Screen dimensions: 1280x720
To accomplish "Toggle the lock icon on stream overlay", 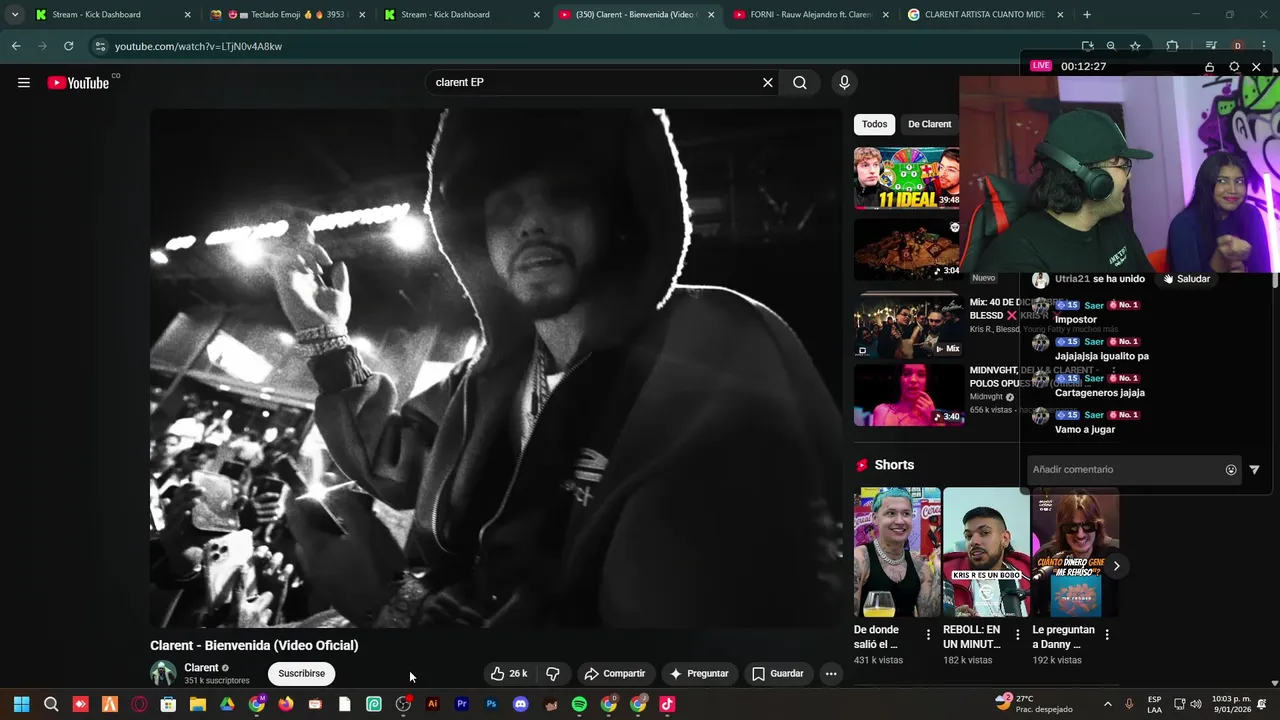I will (x=1209, y=67).
